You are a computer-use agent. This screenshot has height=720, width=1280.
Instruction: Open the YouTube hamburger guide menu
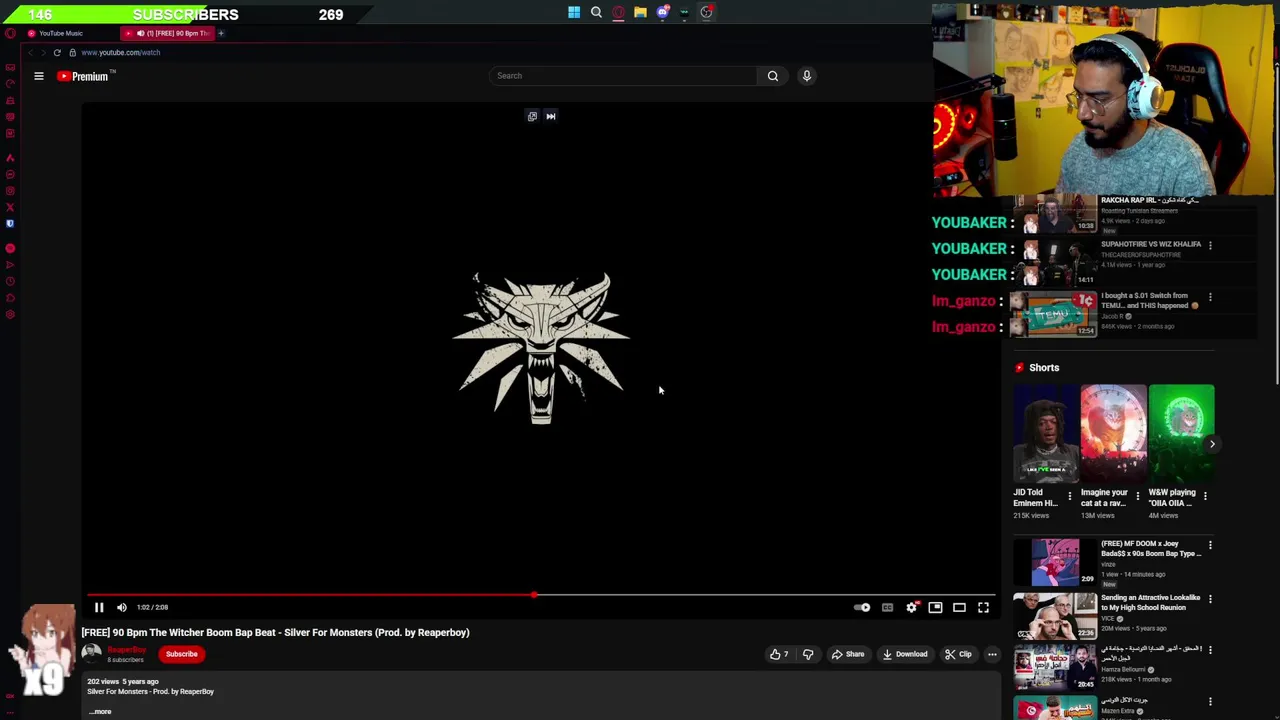pyautogui.click(x=39, y=76)
